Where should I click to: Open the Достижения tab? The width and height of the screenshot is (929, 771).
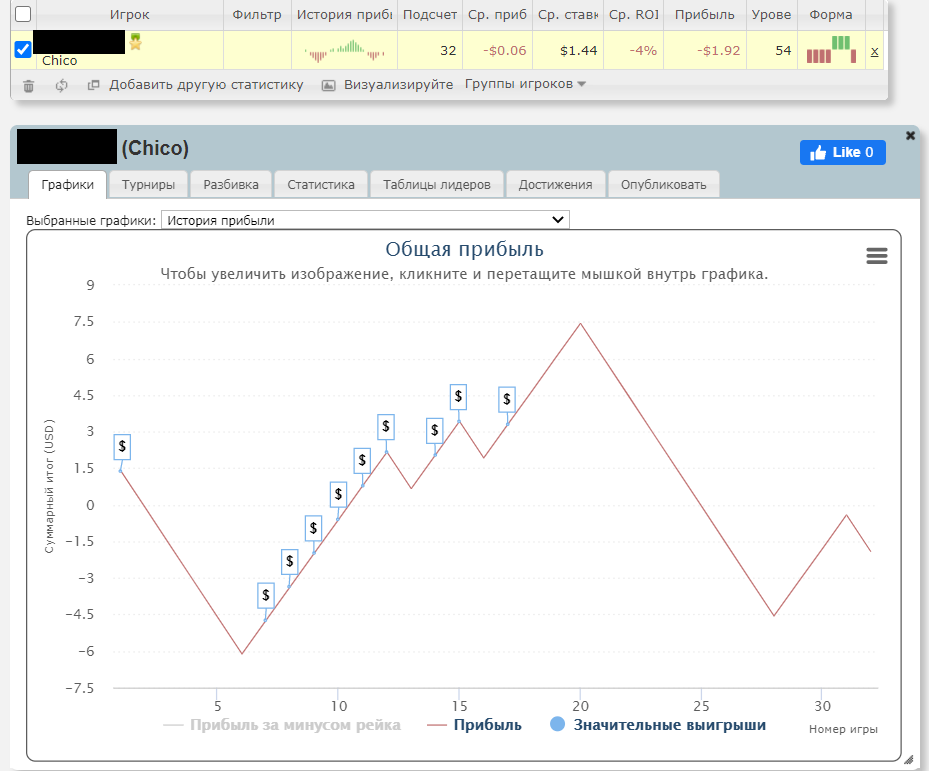point(555,184)
